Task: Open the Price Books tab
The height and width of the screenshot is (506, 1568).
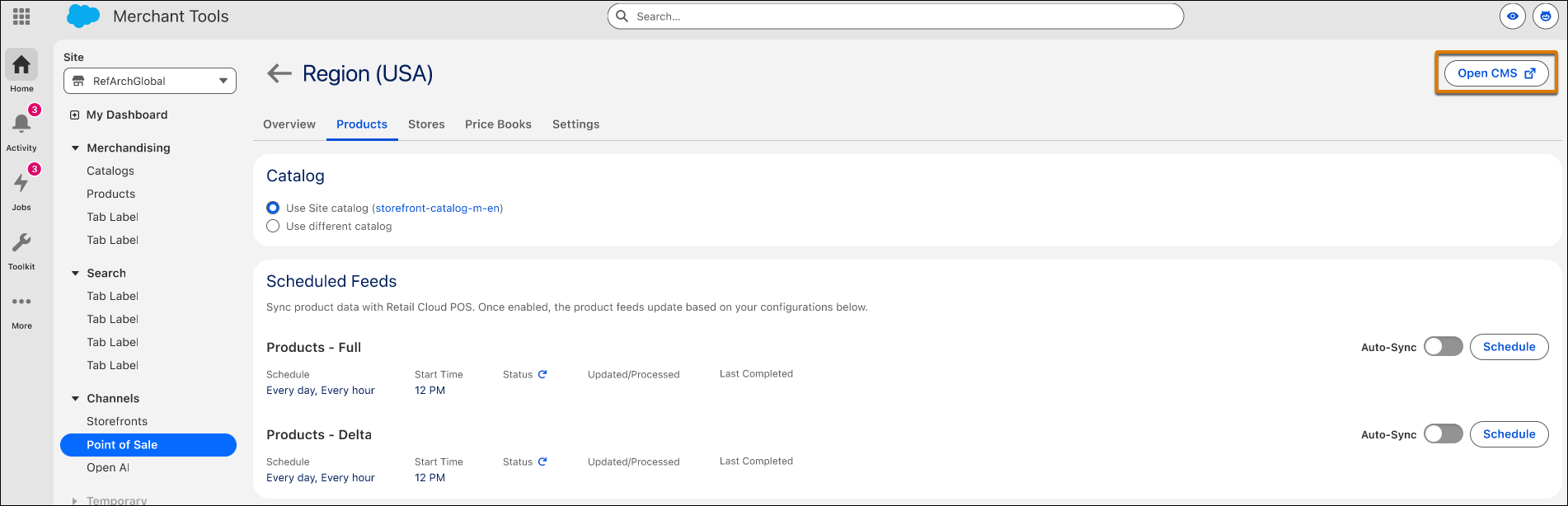Action: tap(498, 124)
